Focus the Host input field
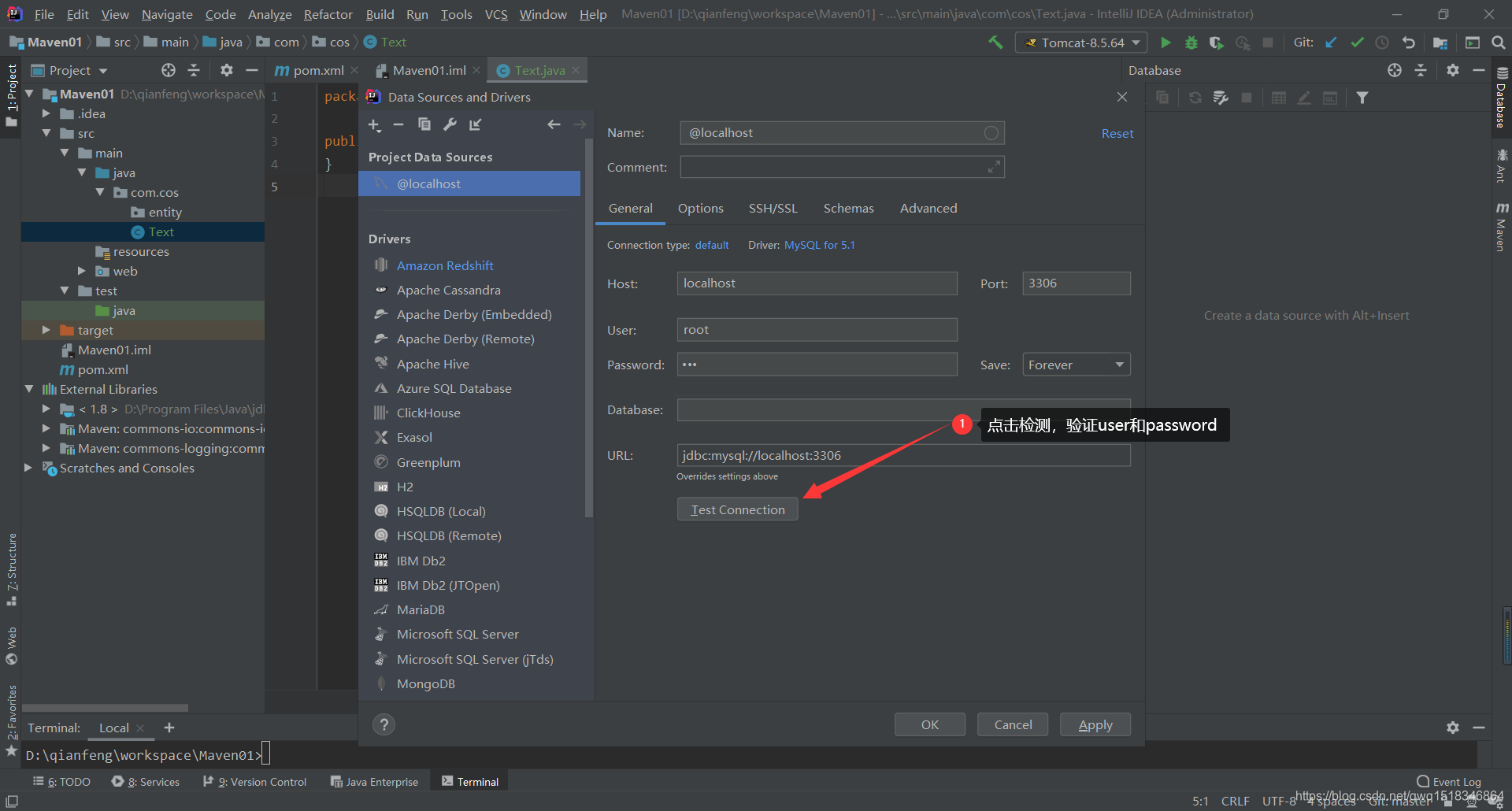The image size is (1512, 811). (x=817, y=283)
